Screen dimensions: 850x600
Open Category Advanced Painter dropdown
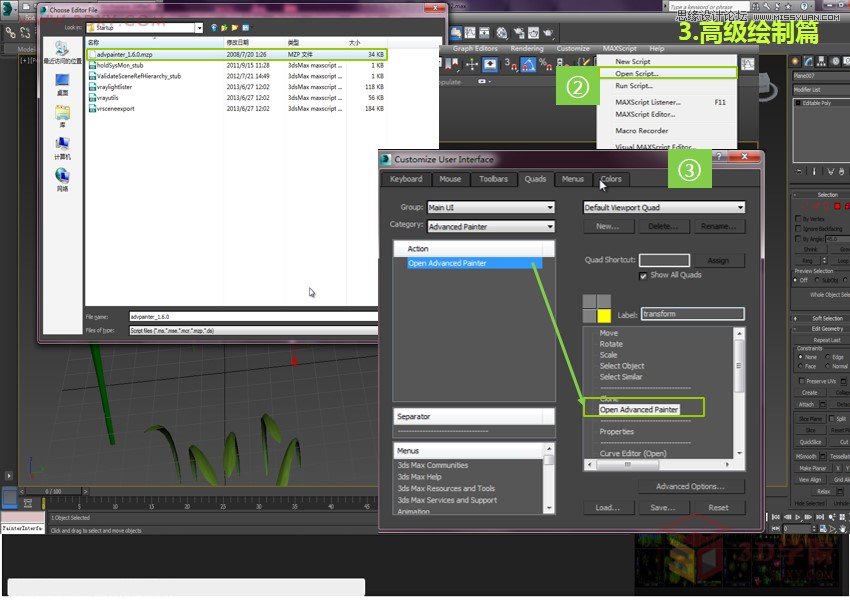[x=490, y=226]
